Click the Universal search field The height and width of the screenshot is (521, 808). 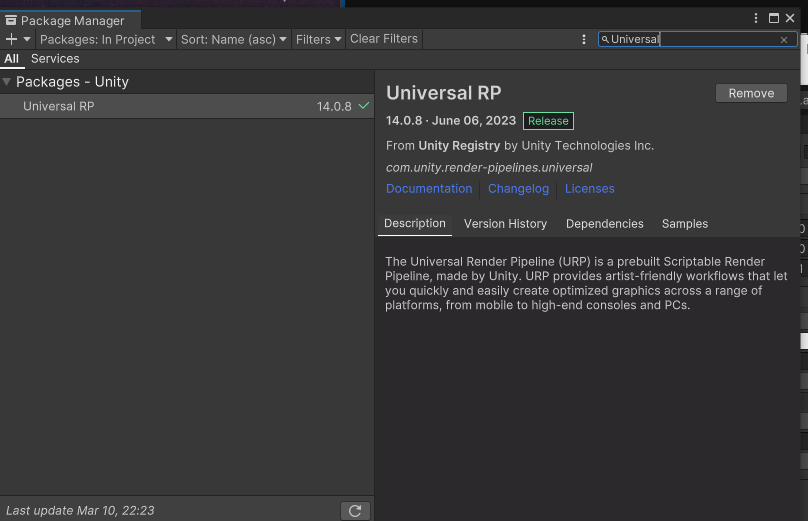click(x=697, y=39)
